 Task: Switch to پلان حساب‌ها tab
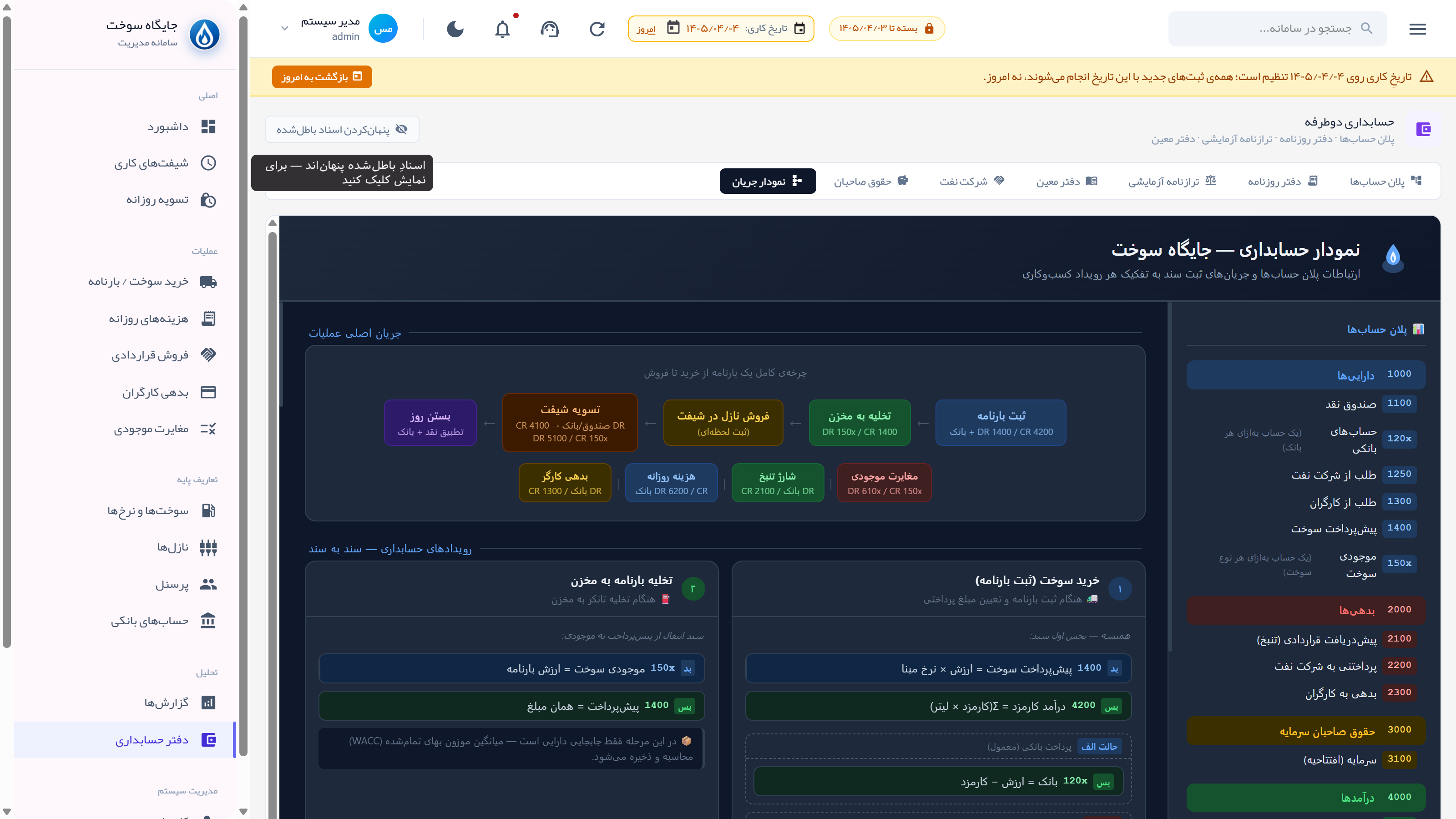tap(1385, 181)
